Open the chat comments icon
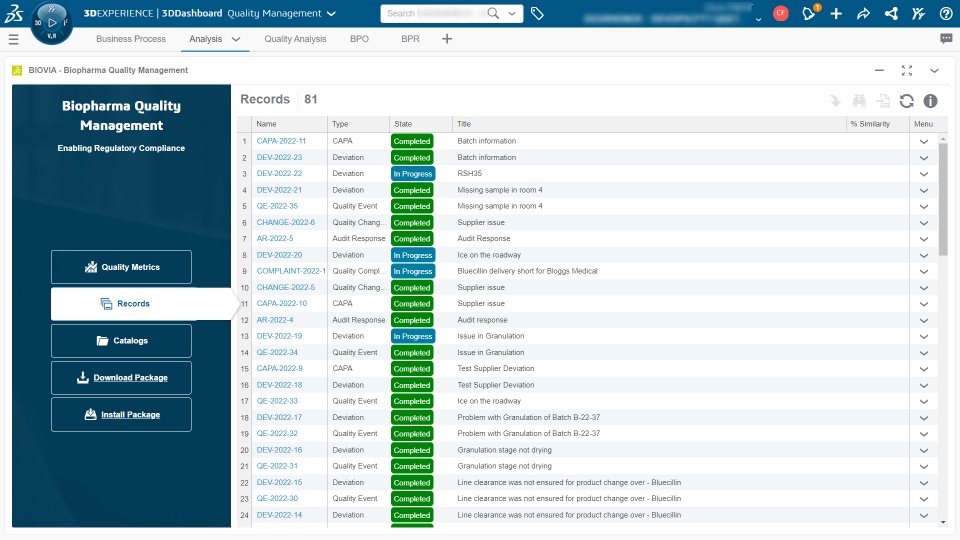 946,39
